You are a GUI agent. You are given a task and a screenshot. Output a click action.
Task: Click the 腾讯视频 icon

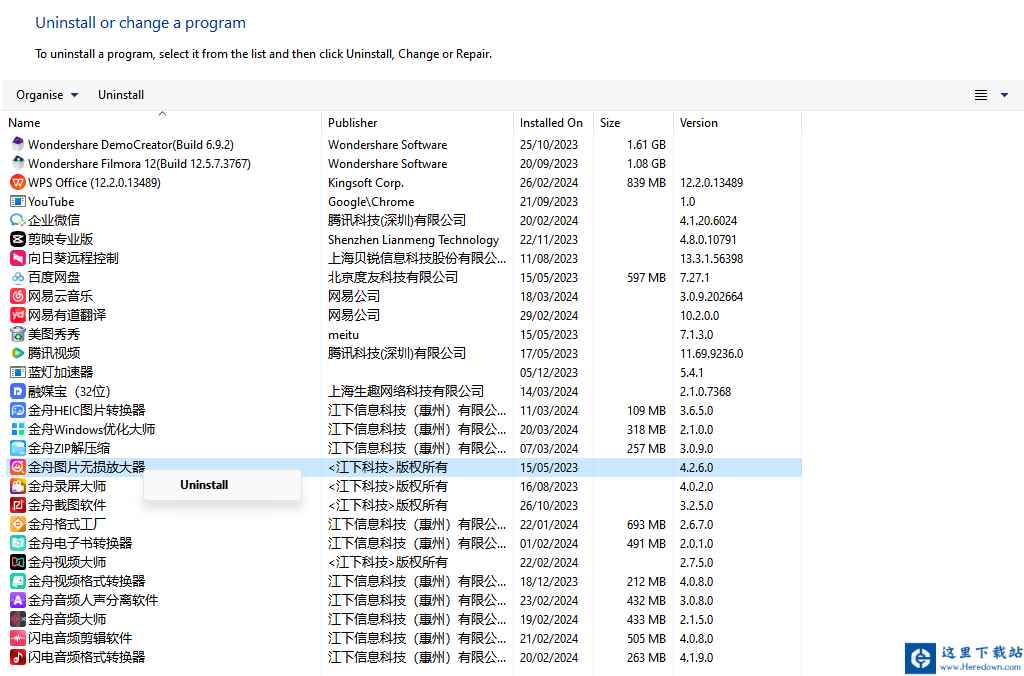click(x=18, y=353)
